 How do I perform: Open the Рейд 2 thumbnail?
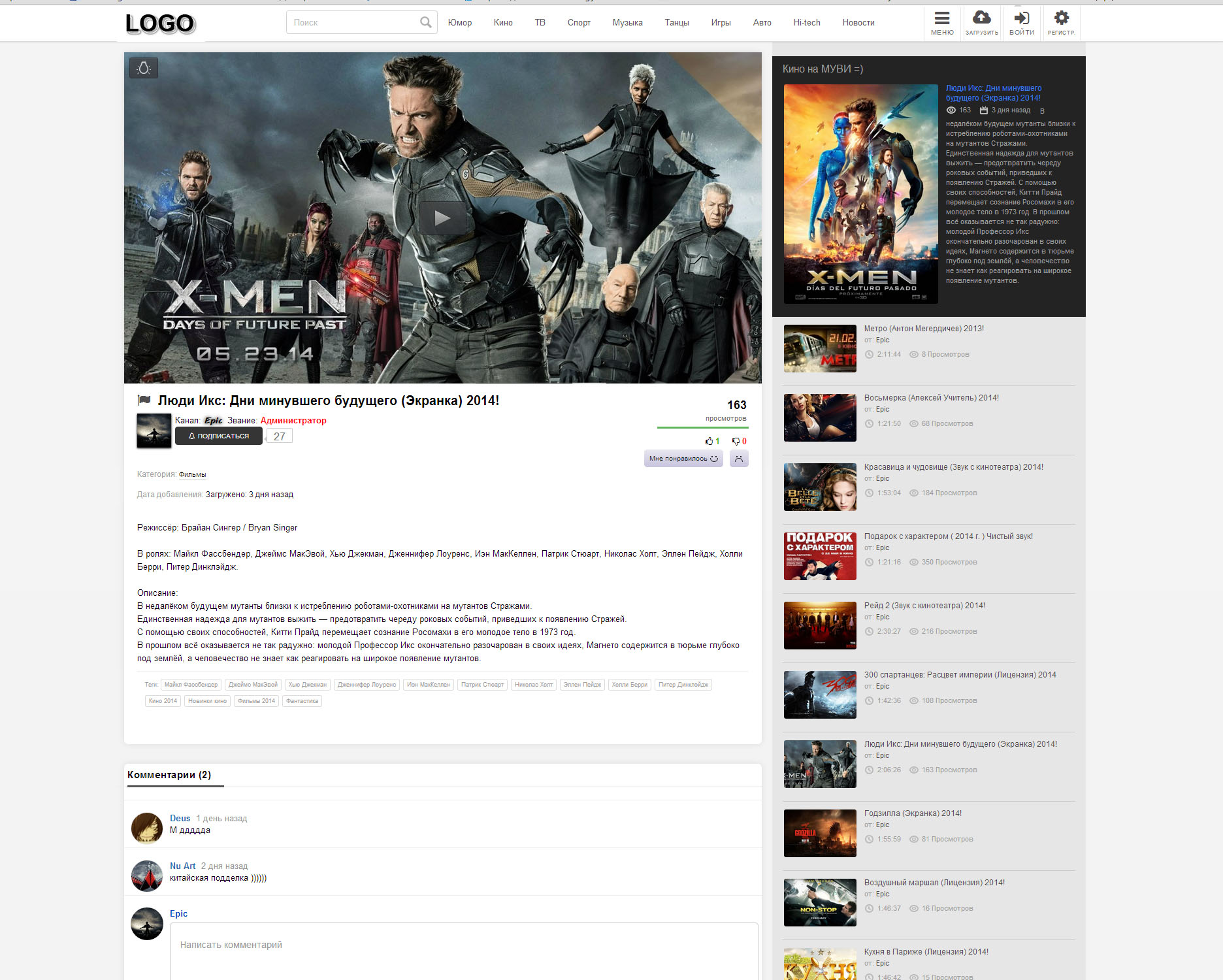tap(820, 626)
